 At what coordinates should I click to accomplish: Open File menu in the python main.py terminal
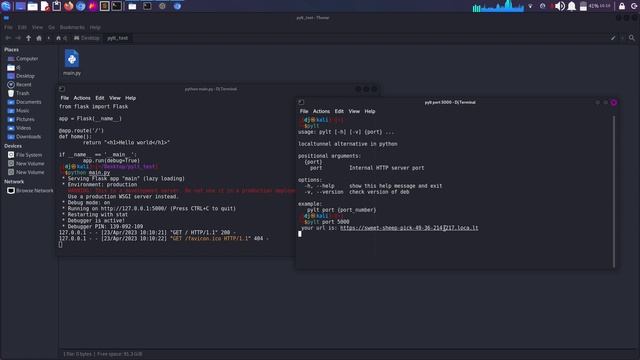pos(64,98)
